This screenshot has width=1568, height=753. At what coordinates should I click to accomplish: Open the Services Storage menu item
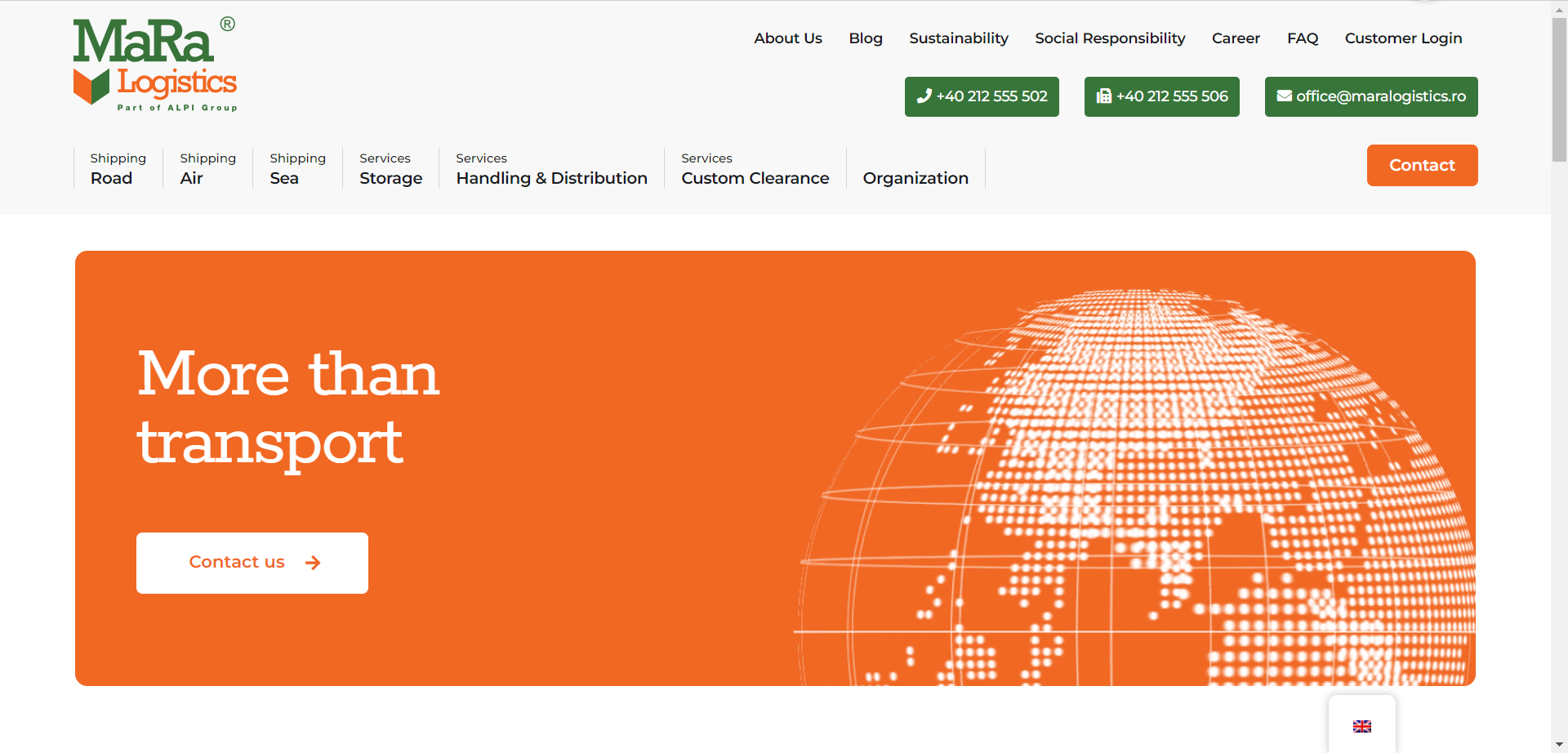click(x=390, y=168)
